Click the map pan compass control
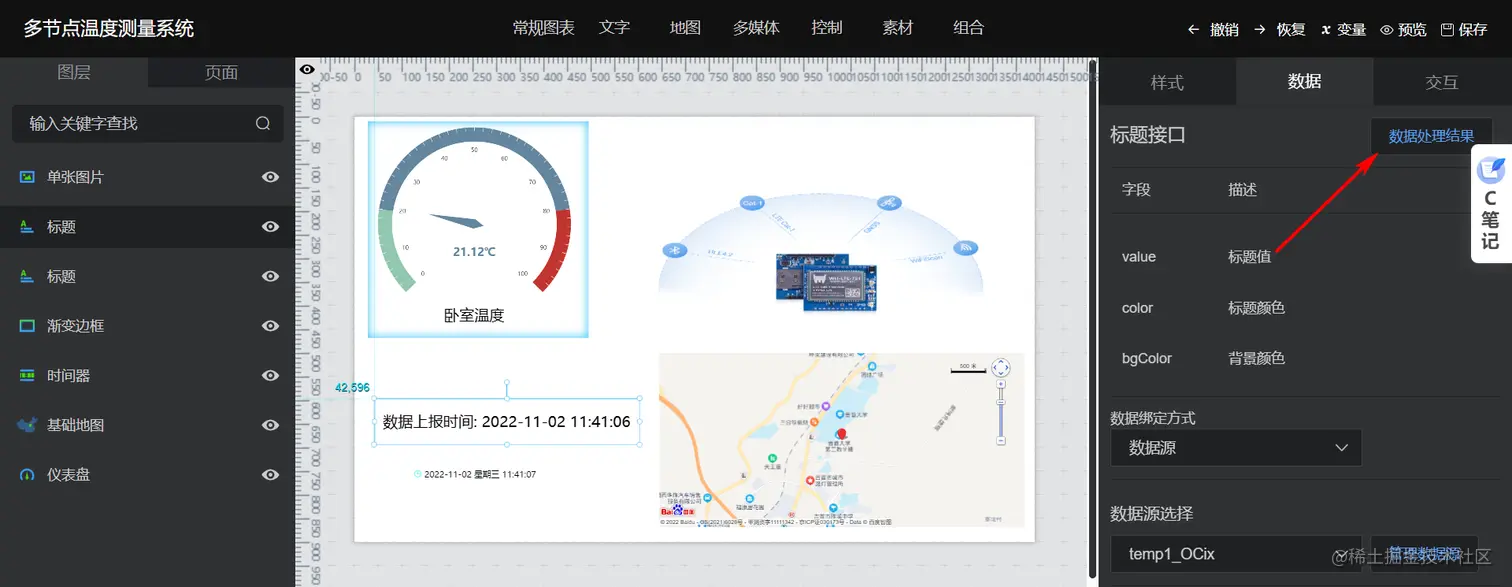 [1001, 368]
